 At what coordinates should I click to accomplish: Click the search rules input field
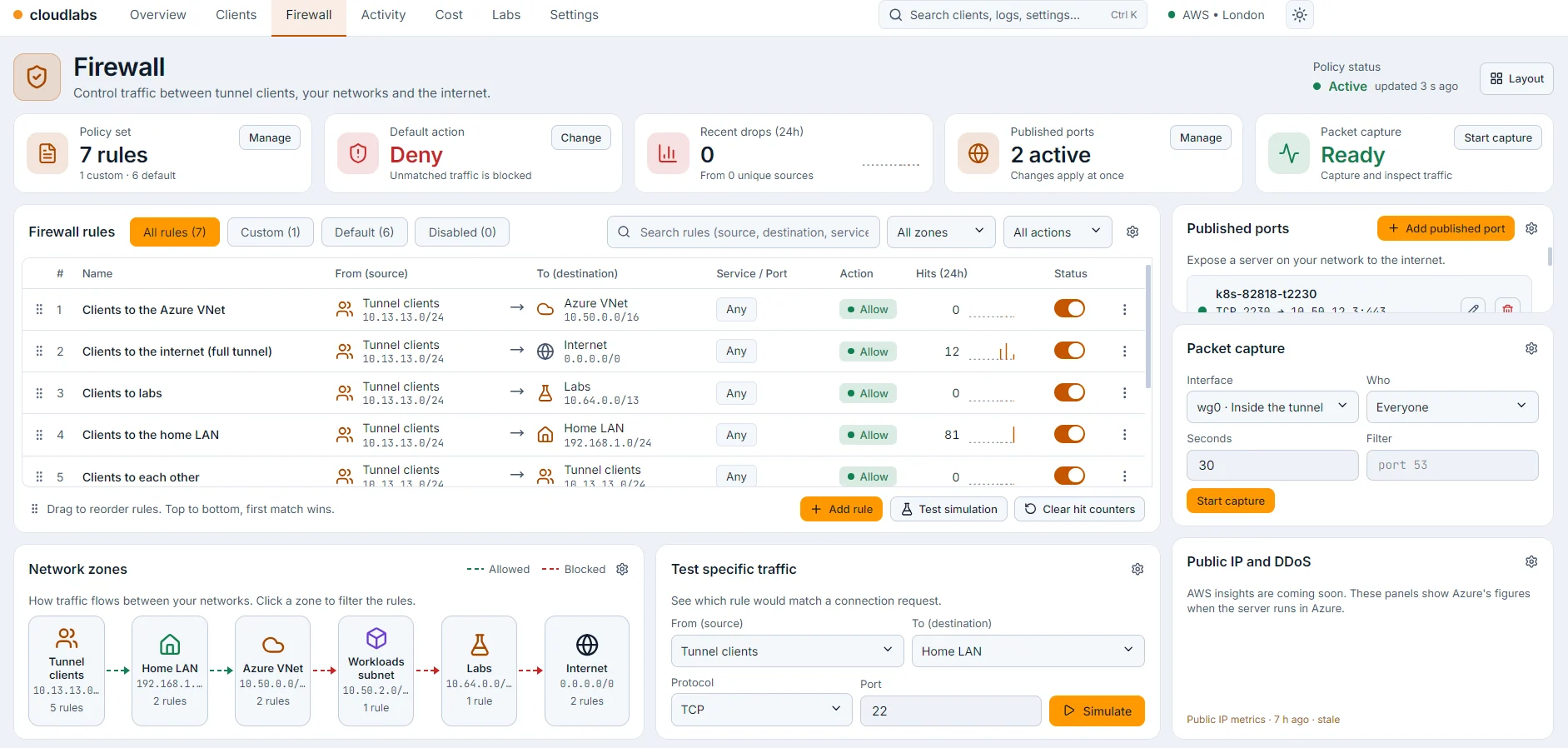744,232
